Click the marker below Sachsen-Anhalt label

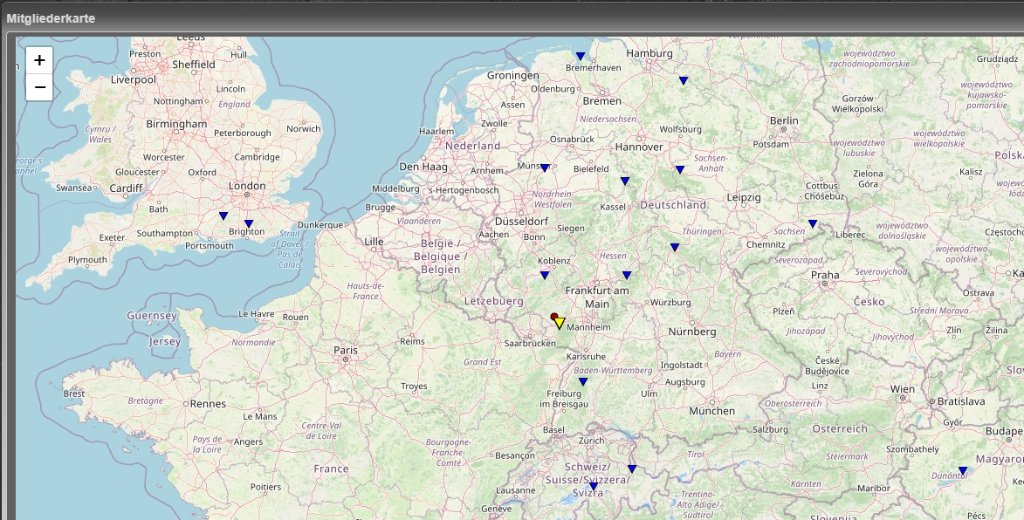point(679,170)
